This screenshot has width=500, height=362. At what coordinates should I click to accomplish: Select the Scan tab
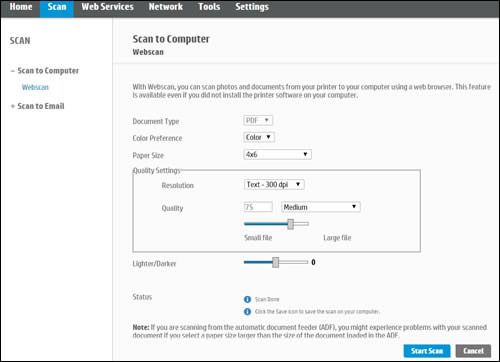click(x=57, y=7)
